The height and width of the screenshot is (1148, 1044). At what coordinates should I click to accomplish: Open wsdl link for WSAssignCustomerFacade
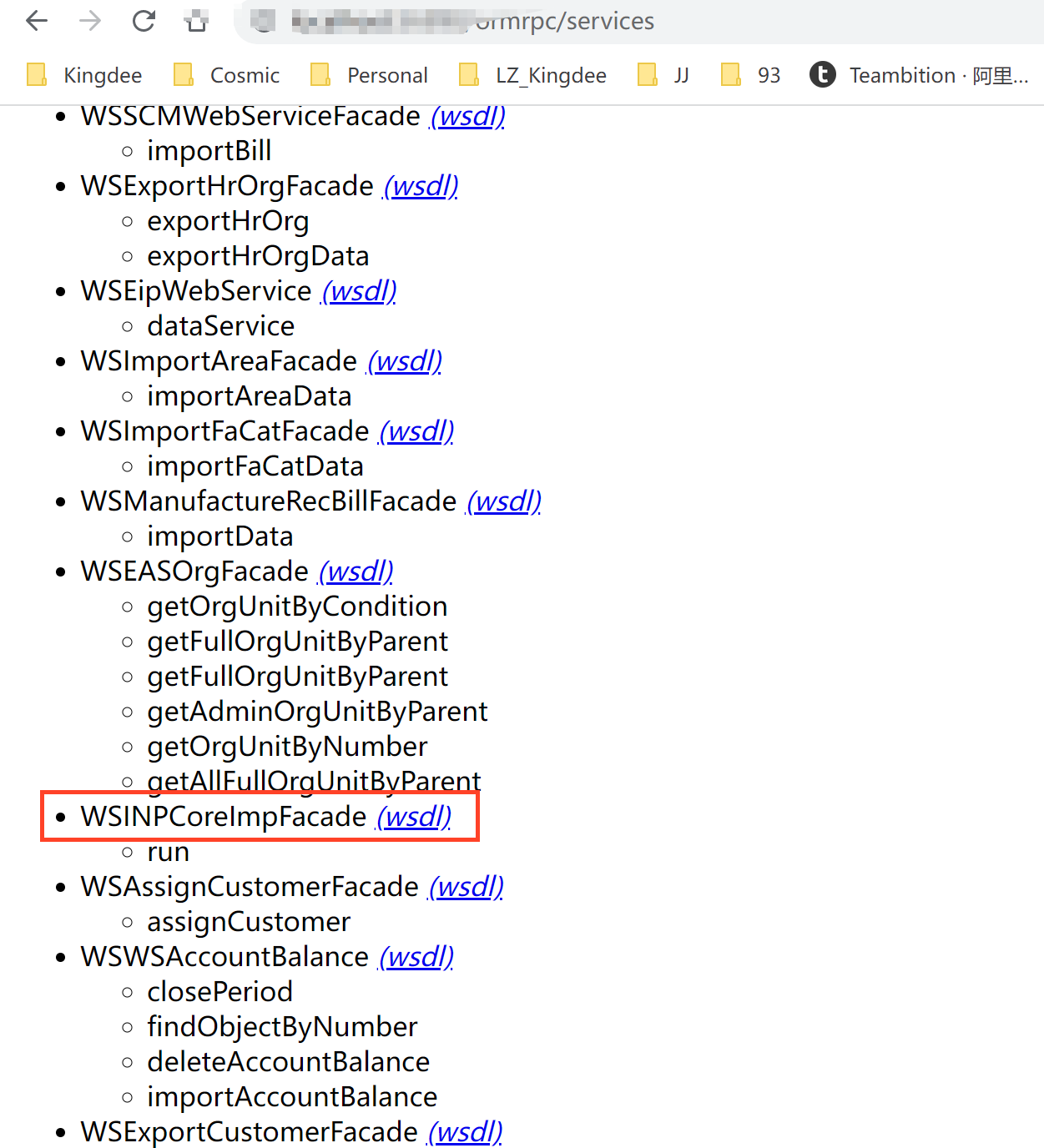pos(467,887)
